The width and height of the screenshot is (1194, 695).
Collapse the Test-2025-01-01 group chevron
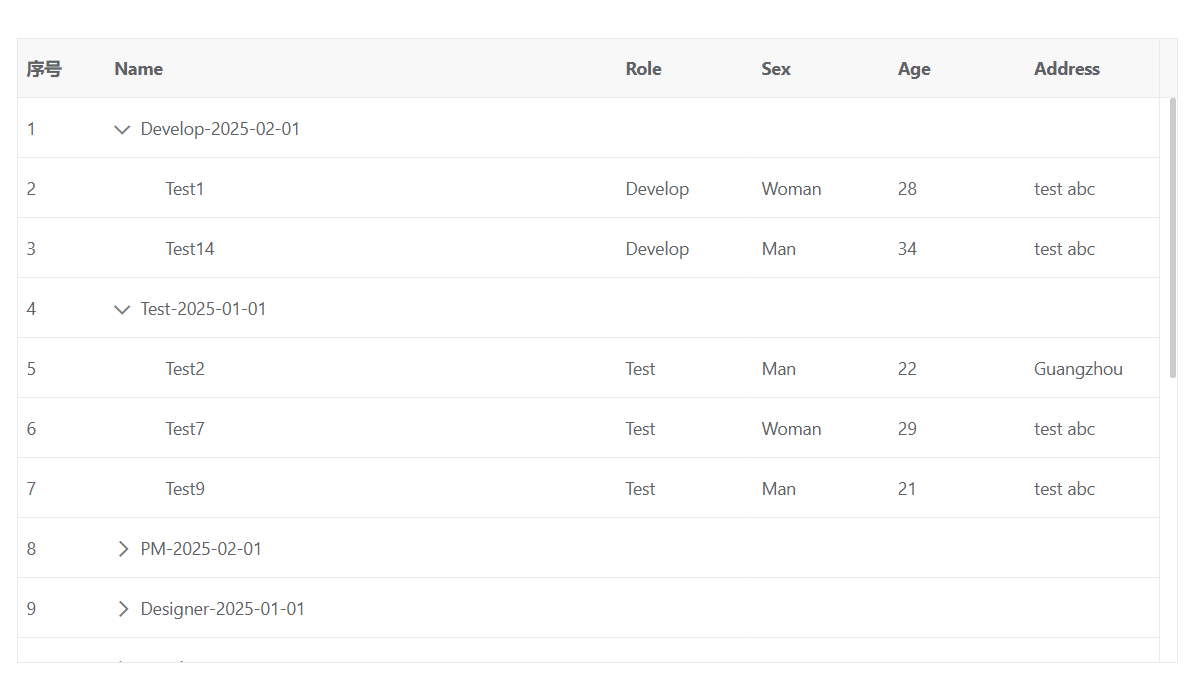[x=122, y=309]
